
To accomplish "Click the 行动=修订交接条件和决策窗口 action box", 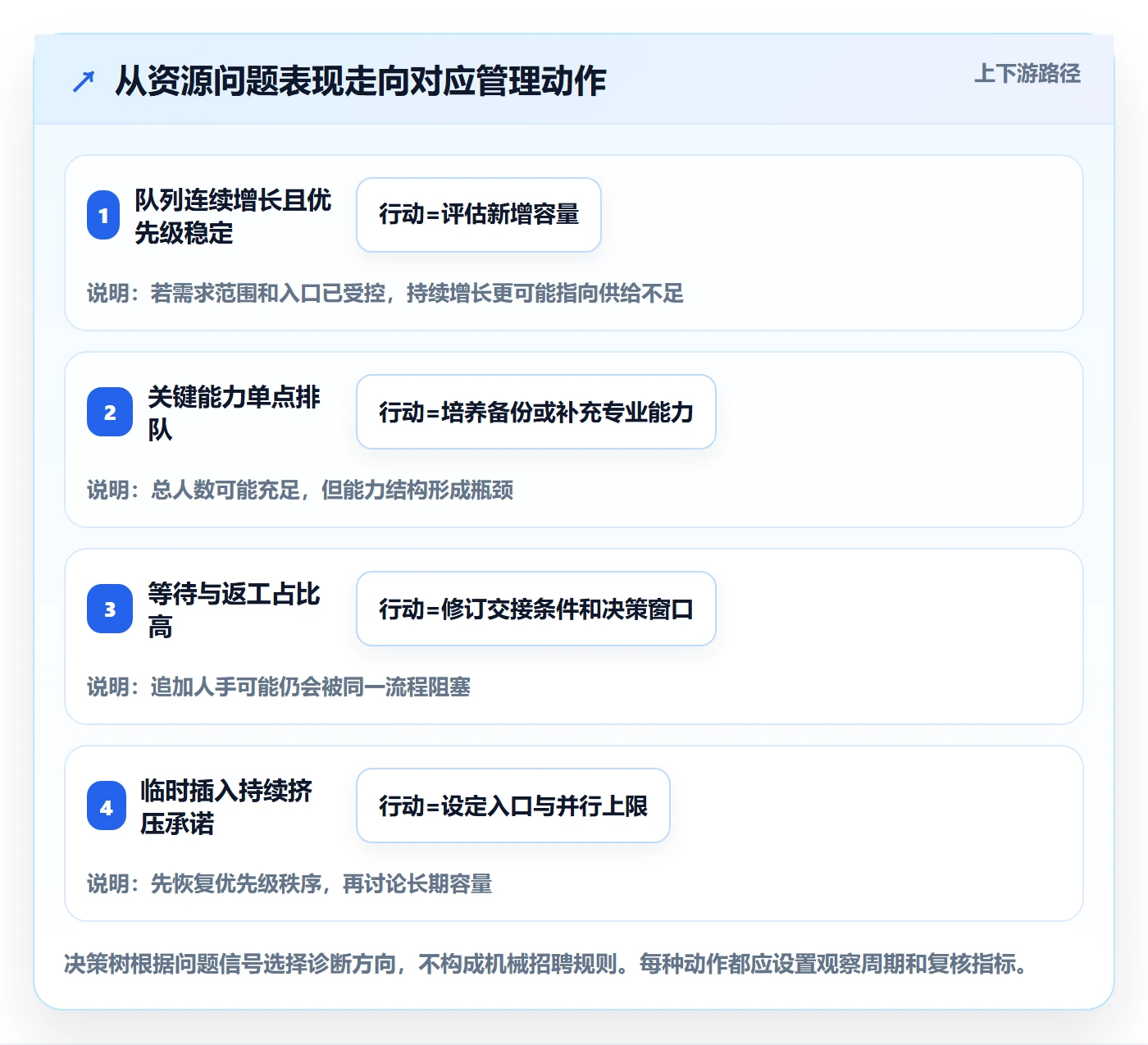I will 536,609.
